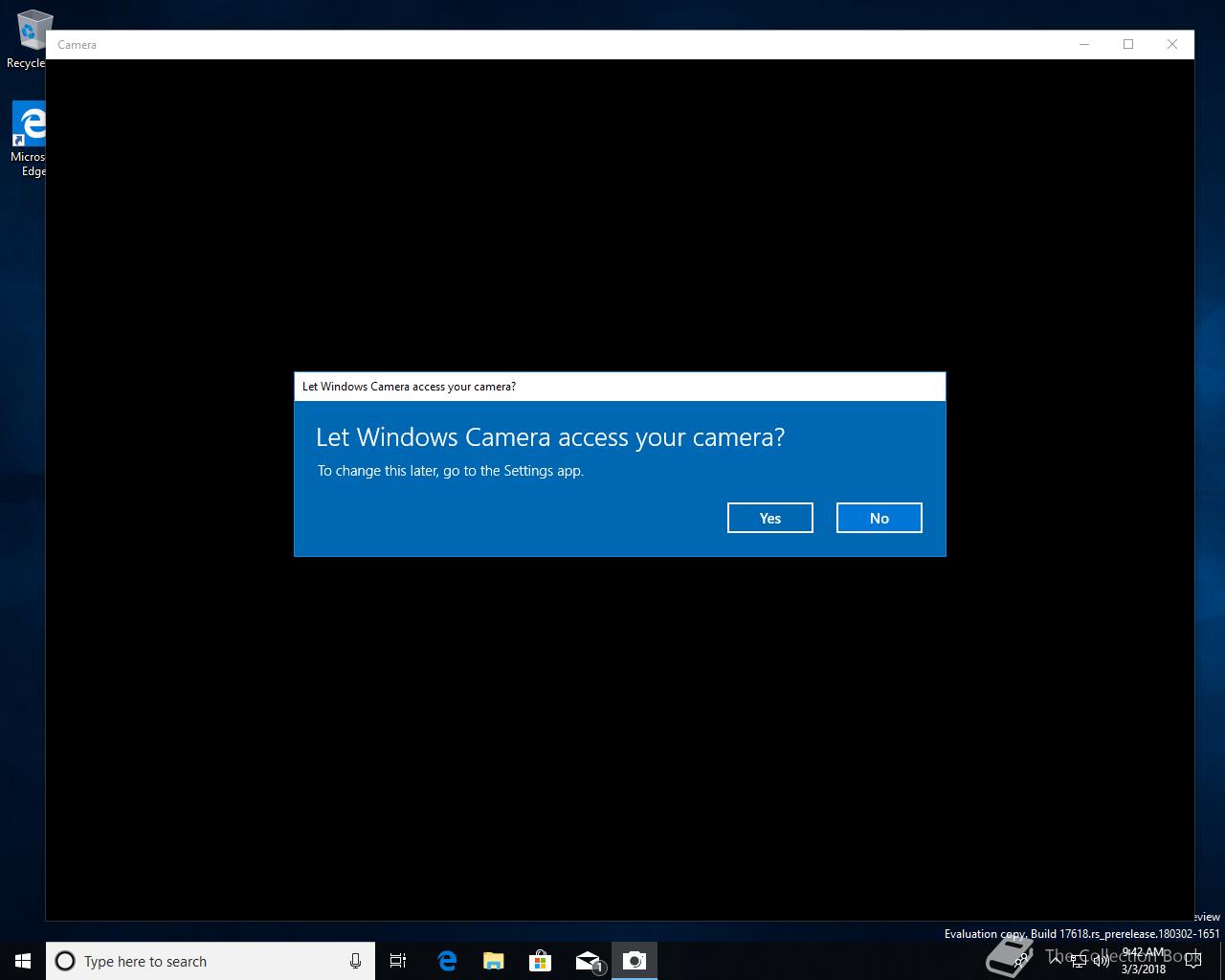Minimize the Camera window

[x=1084, y=44]
